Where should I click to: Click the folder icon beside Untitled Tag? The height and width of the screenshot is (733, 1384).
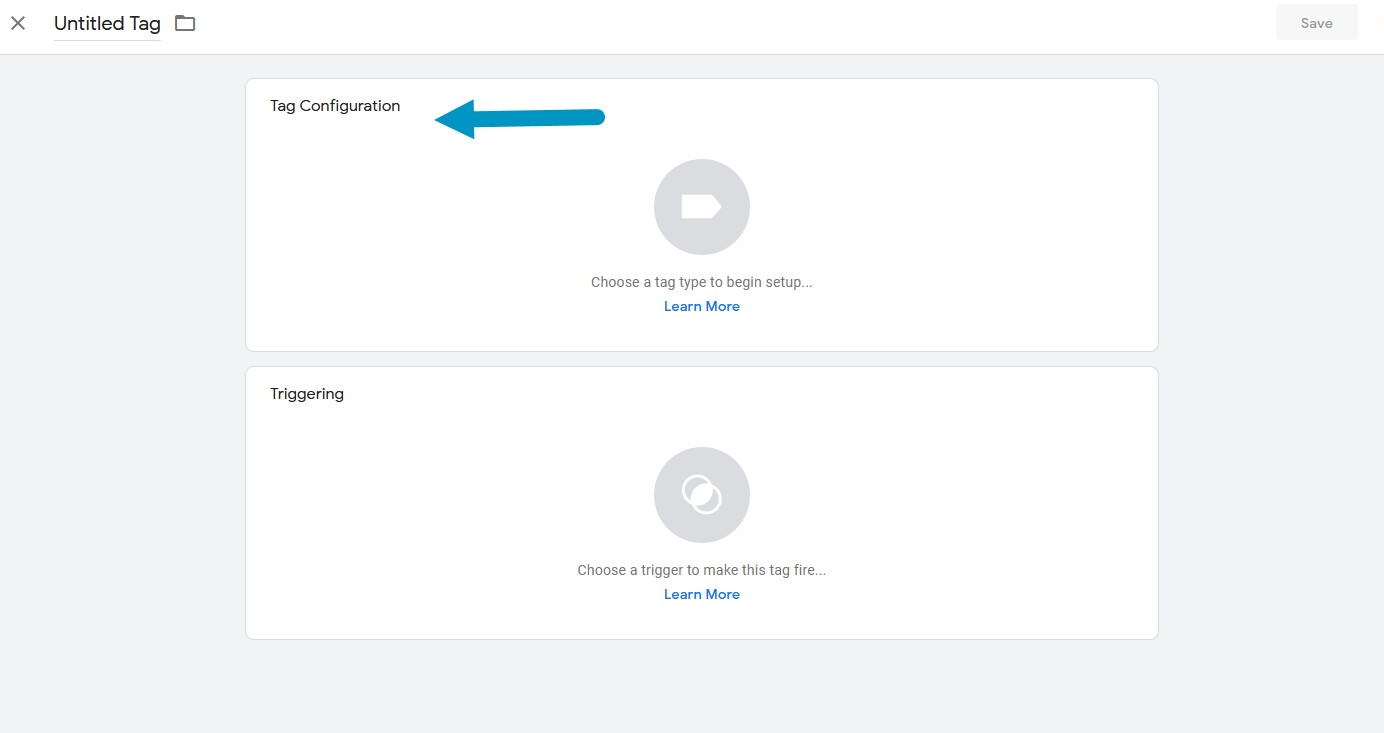tap(185, 23)
